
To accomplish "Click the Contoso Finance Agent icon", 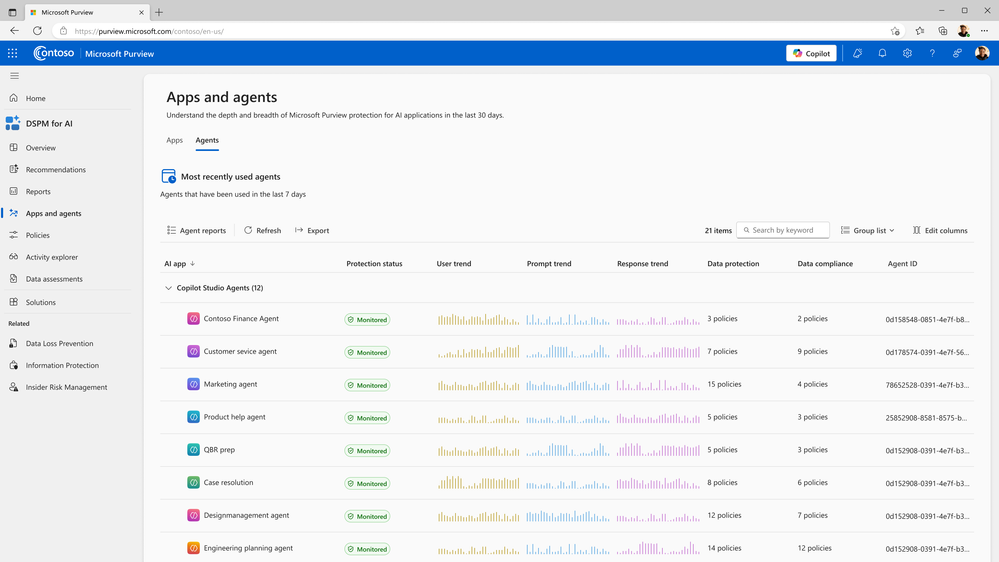I will click(x=193, y=319).
